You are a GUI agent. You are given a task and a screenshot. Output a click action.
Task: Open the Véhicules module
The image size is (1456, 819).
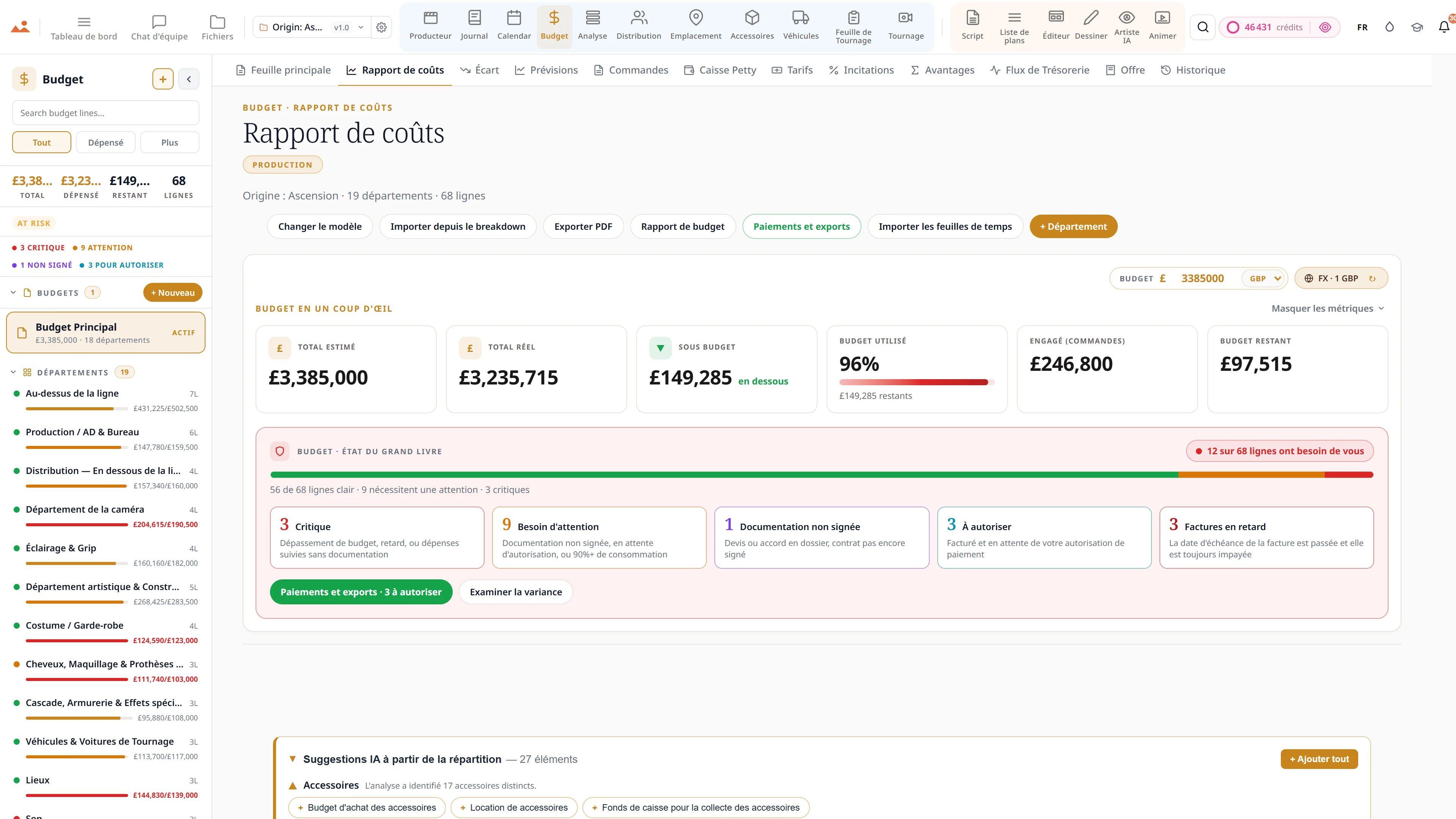click(x=800, y=26)
